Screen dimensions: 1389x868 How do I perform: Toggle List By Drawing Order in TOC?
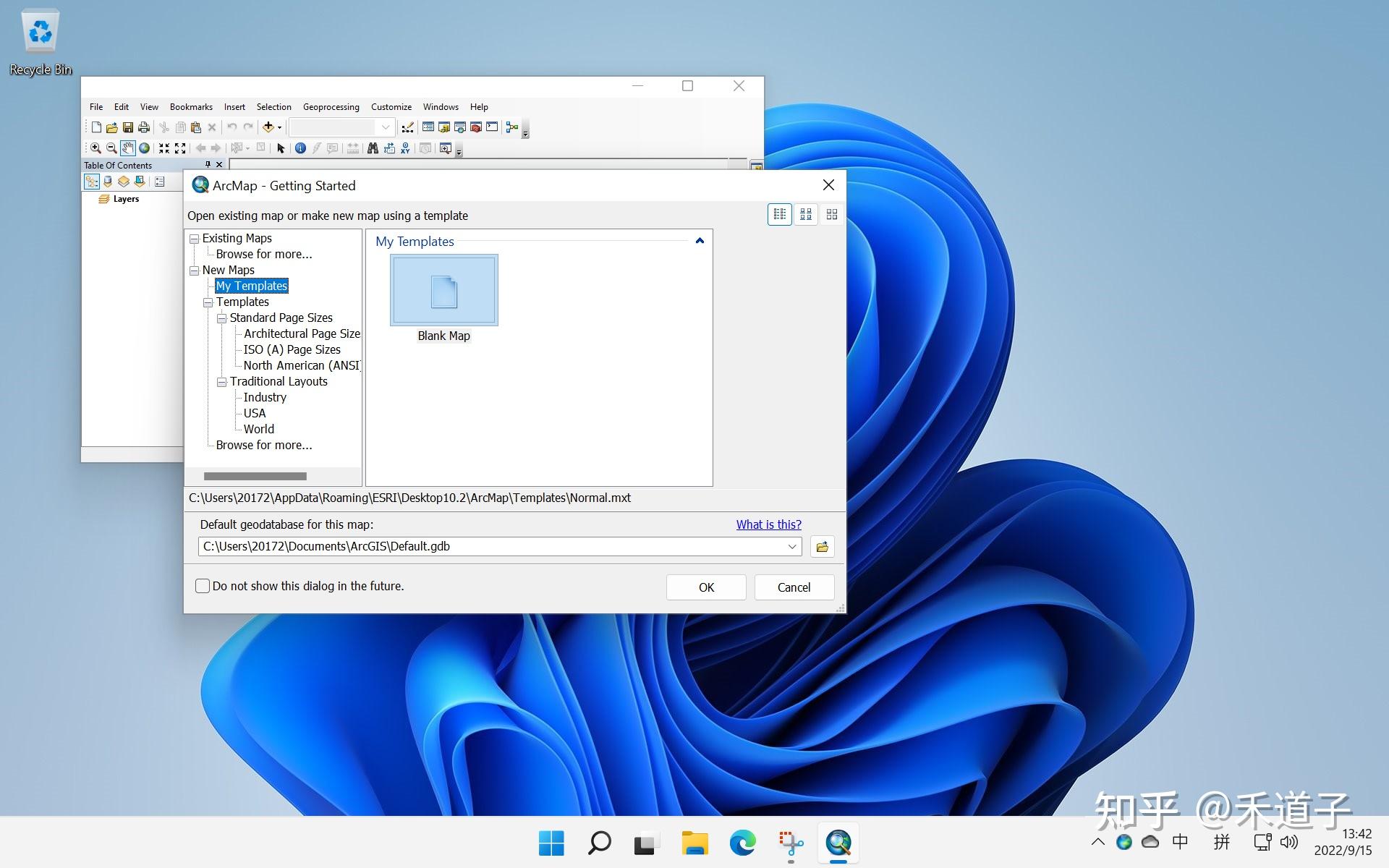tap(92, 182)
